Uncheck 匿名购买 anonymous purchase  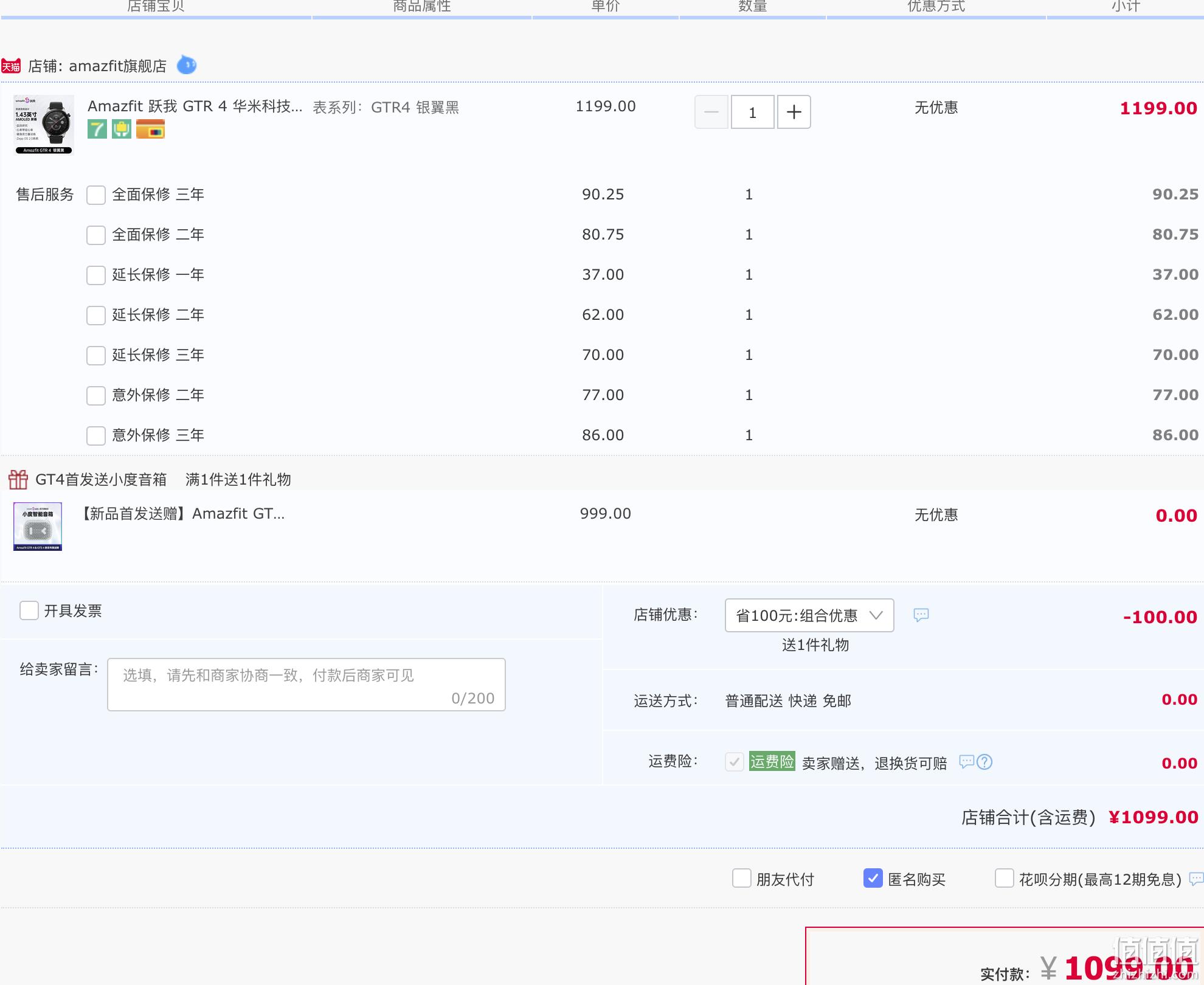pos(873,878)
